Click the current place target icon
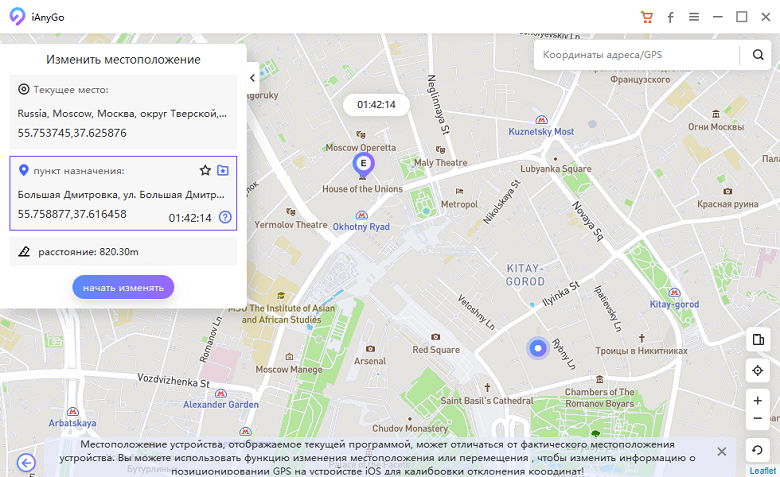The image size is (780, 477). (x=23, y=89)
